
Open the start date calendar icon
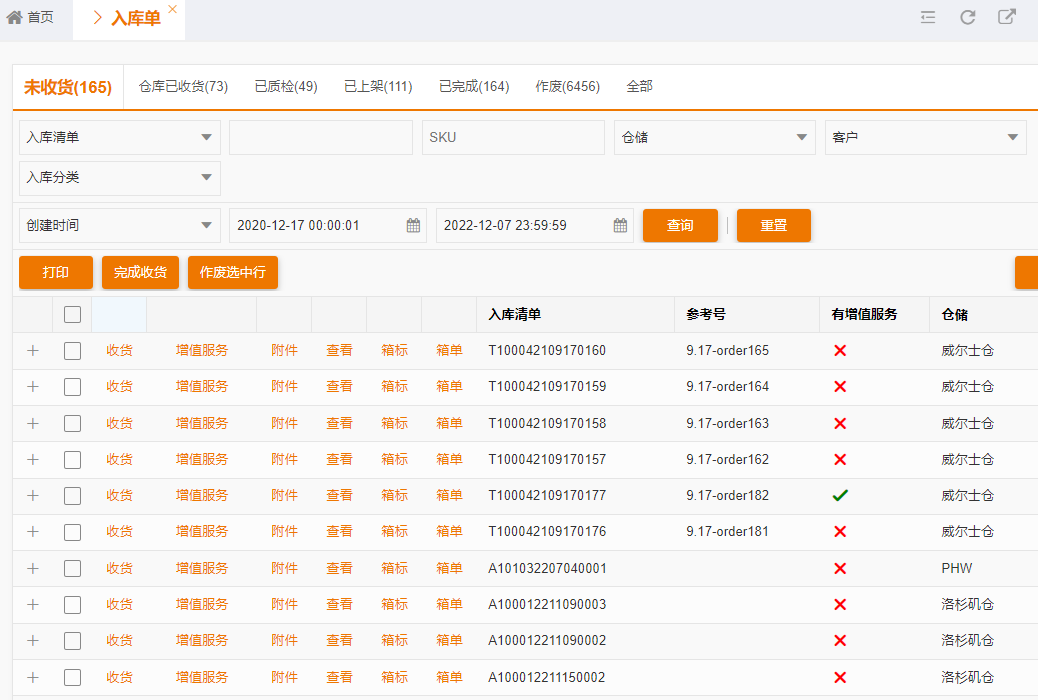click(x=413, y=225)
